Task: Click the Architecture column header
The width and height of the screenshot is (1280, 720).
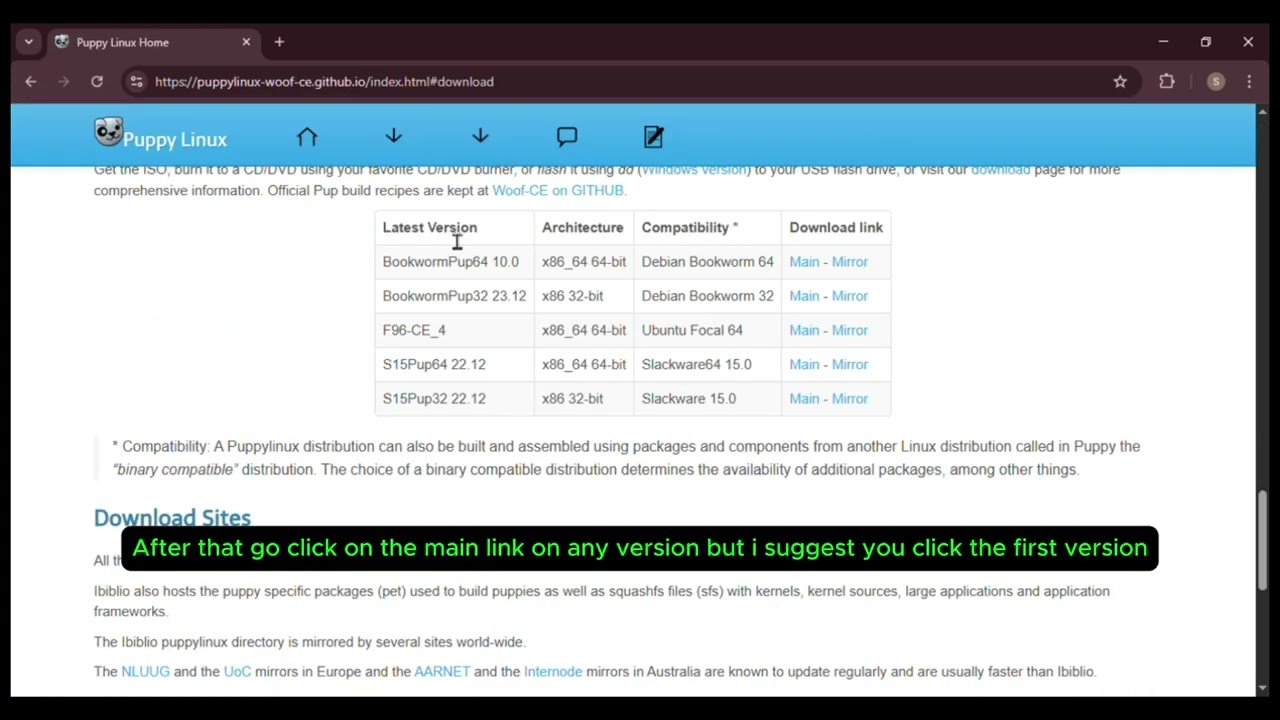Action: (583, 227)
